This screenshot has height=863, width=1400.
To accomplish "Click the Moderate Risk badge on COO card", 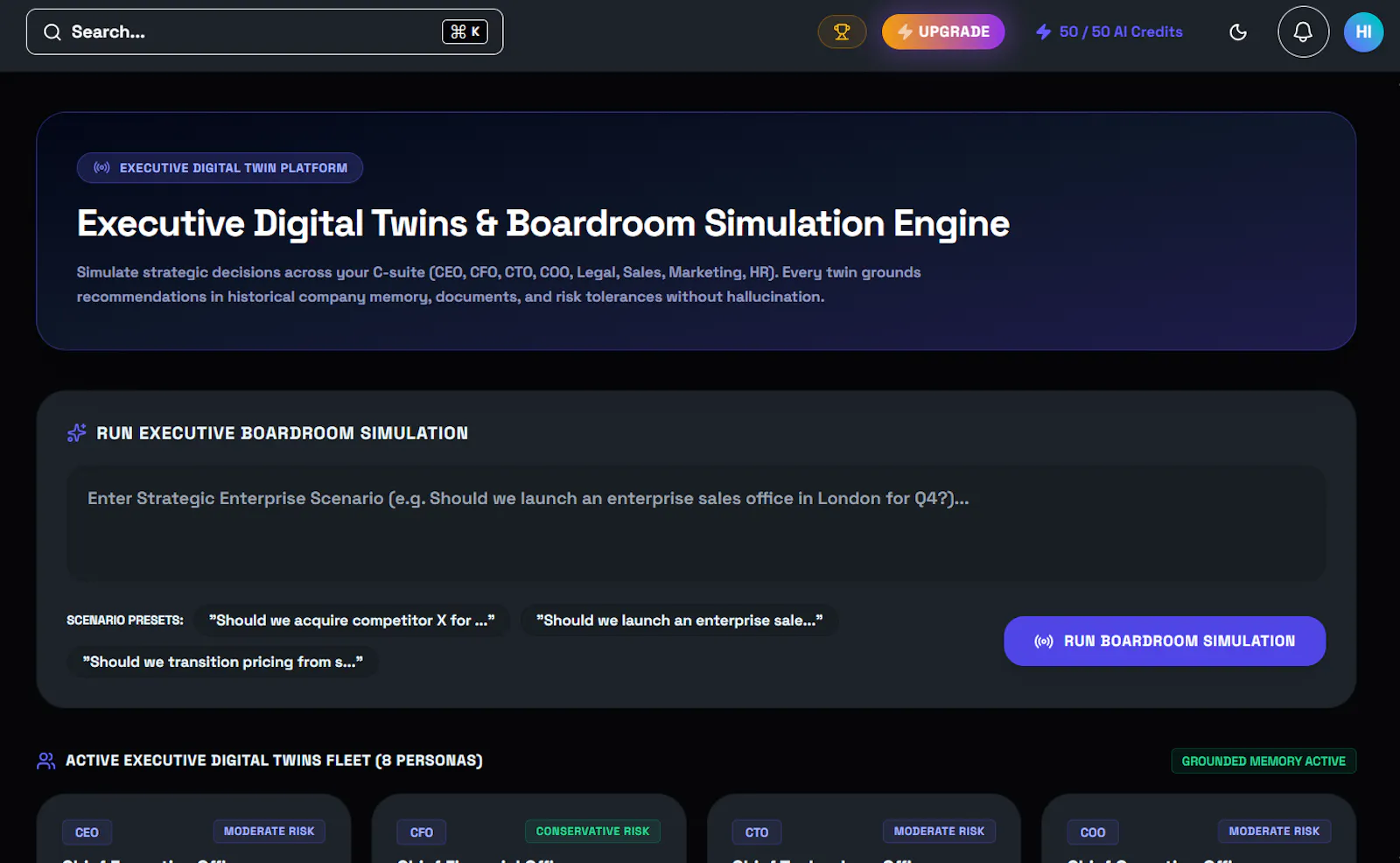I will pyautogui.click(x=1274, y=831).
